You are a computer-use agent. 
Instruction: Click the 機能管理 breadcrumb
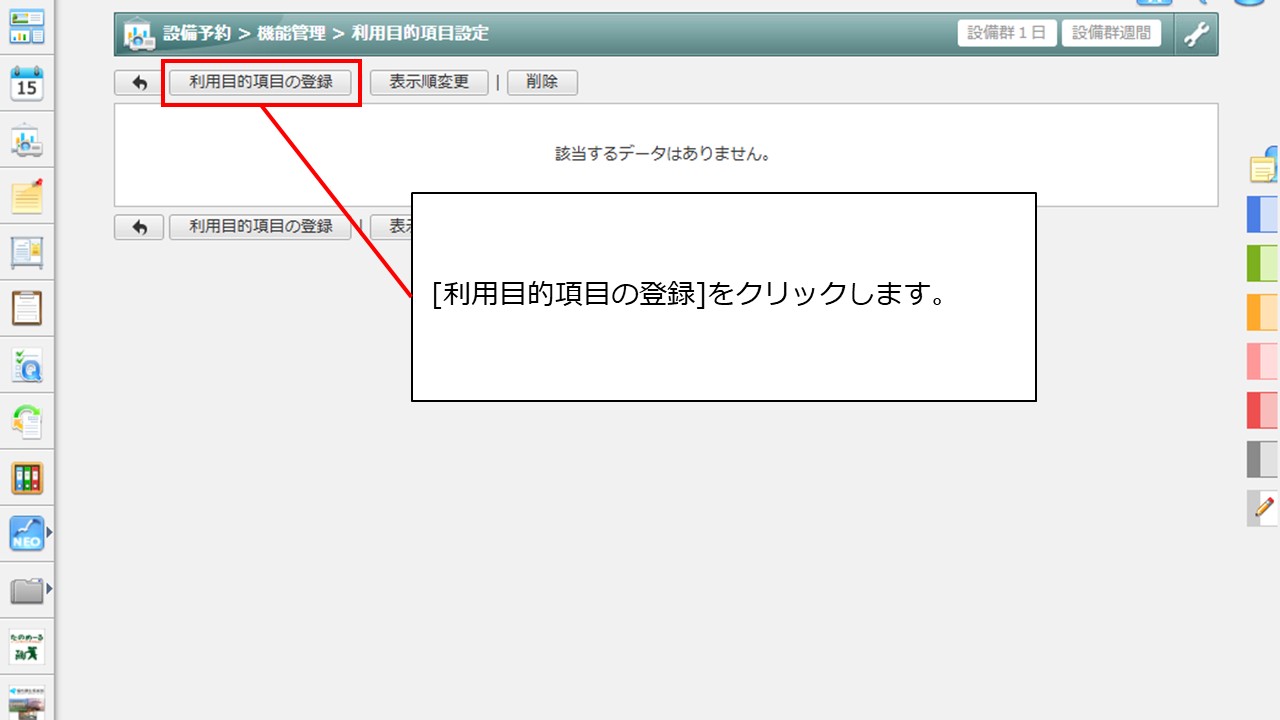coord(291,34)
